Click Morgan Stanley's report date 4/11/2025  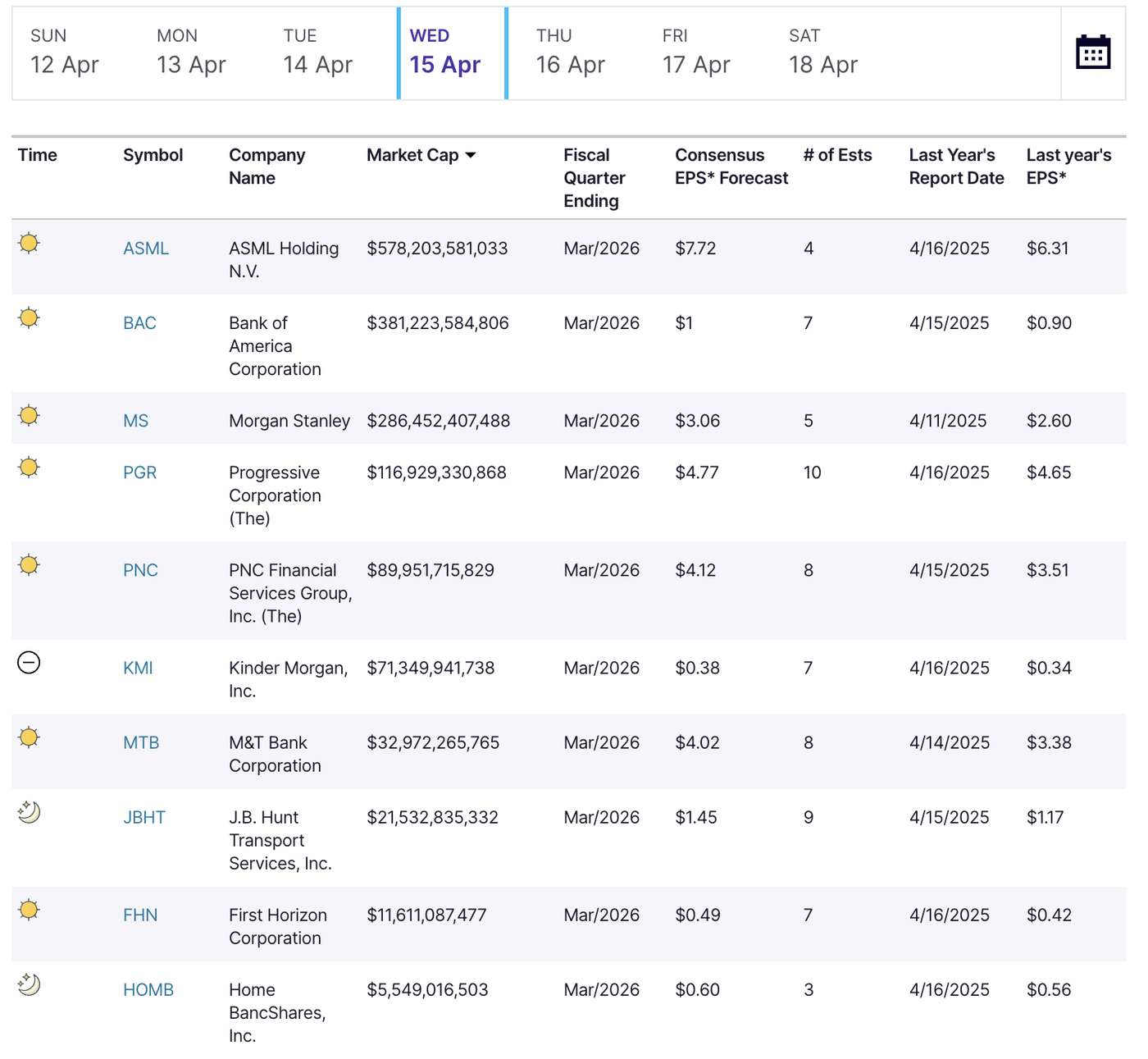948,421
